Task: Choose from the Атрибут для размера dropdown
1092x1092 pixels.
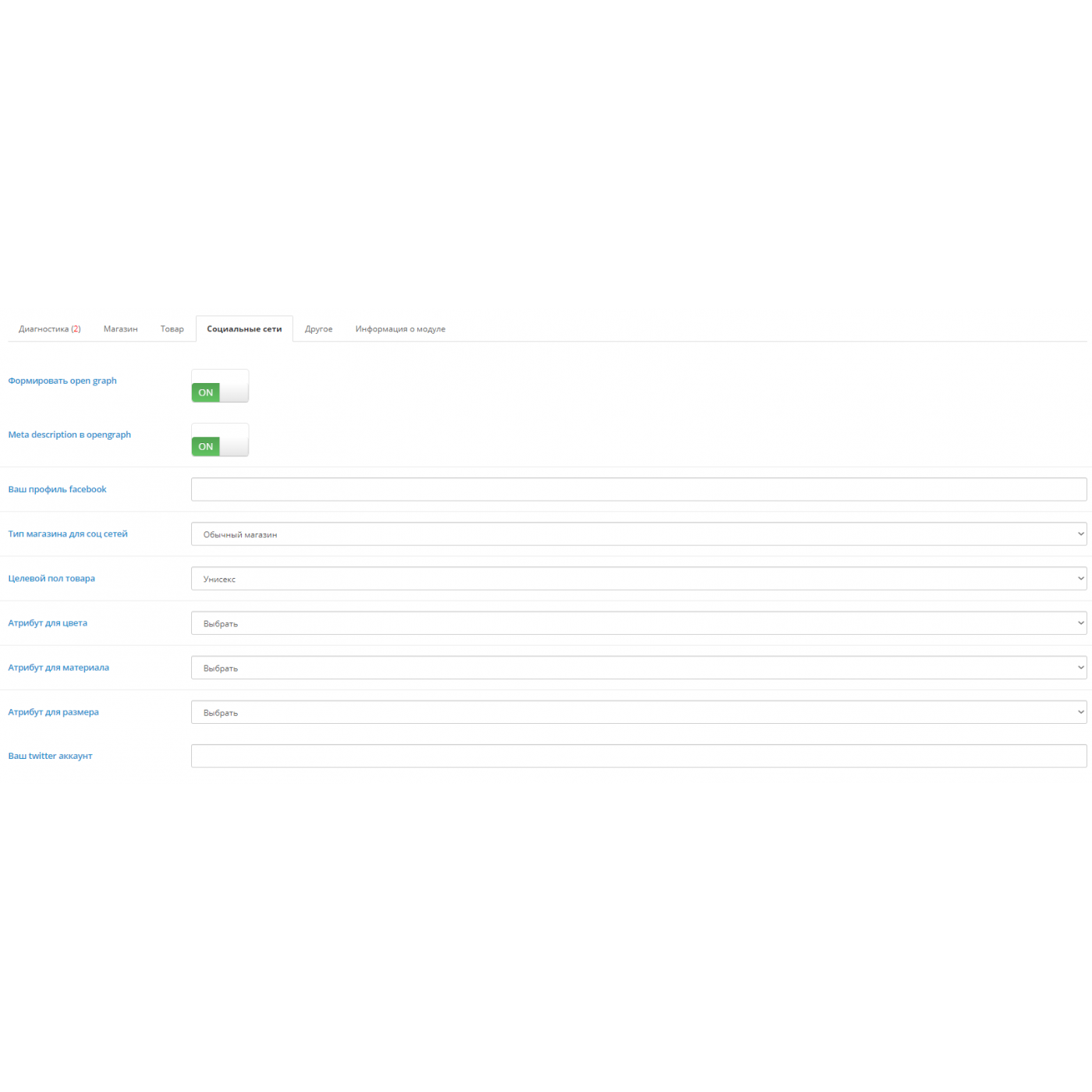Action: coord(638,712)
